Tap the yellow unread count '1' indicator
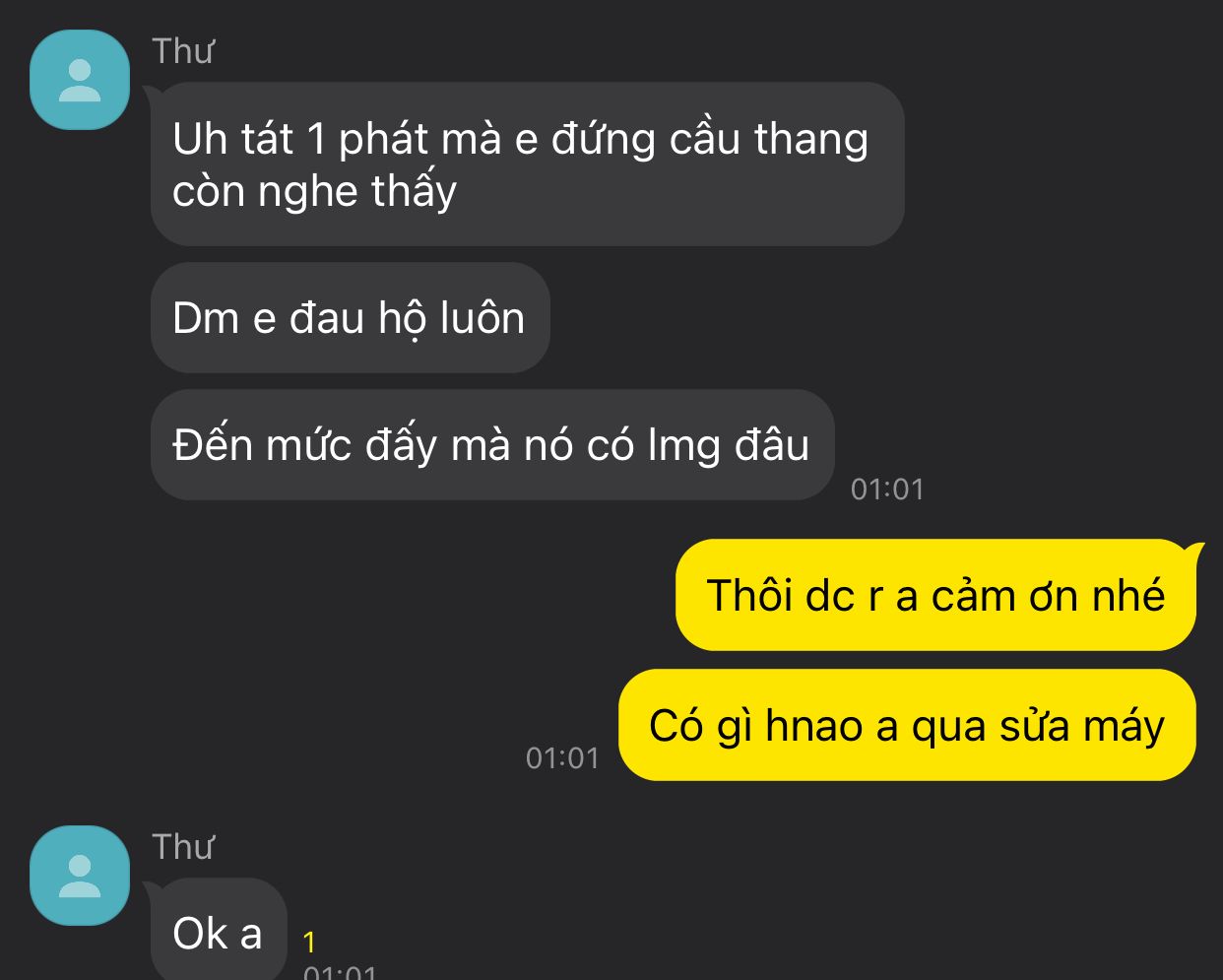Screen dimensions: 1223x980 309,943
